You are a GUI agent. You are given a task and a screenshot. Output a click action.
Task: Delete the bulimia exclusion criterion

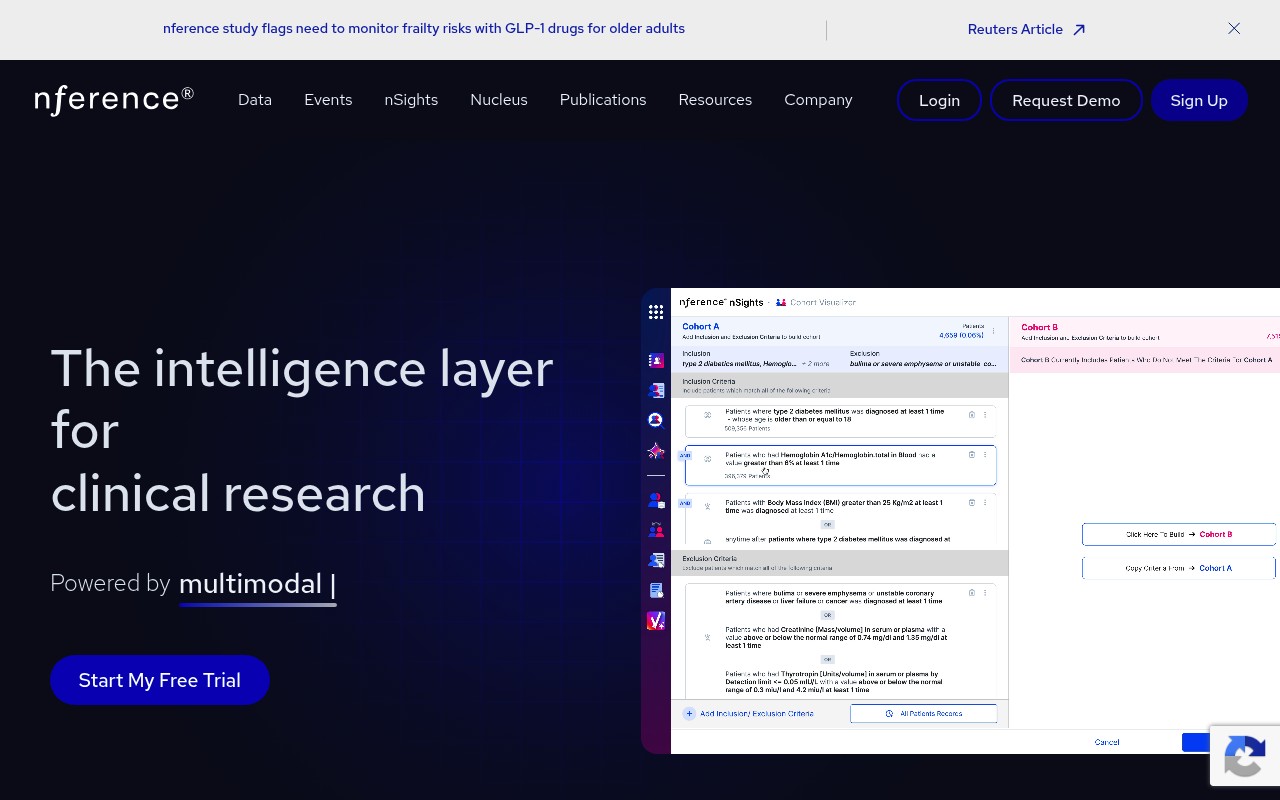coord(972,593)
